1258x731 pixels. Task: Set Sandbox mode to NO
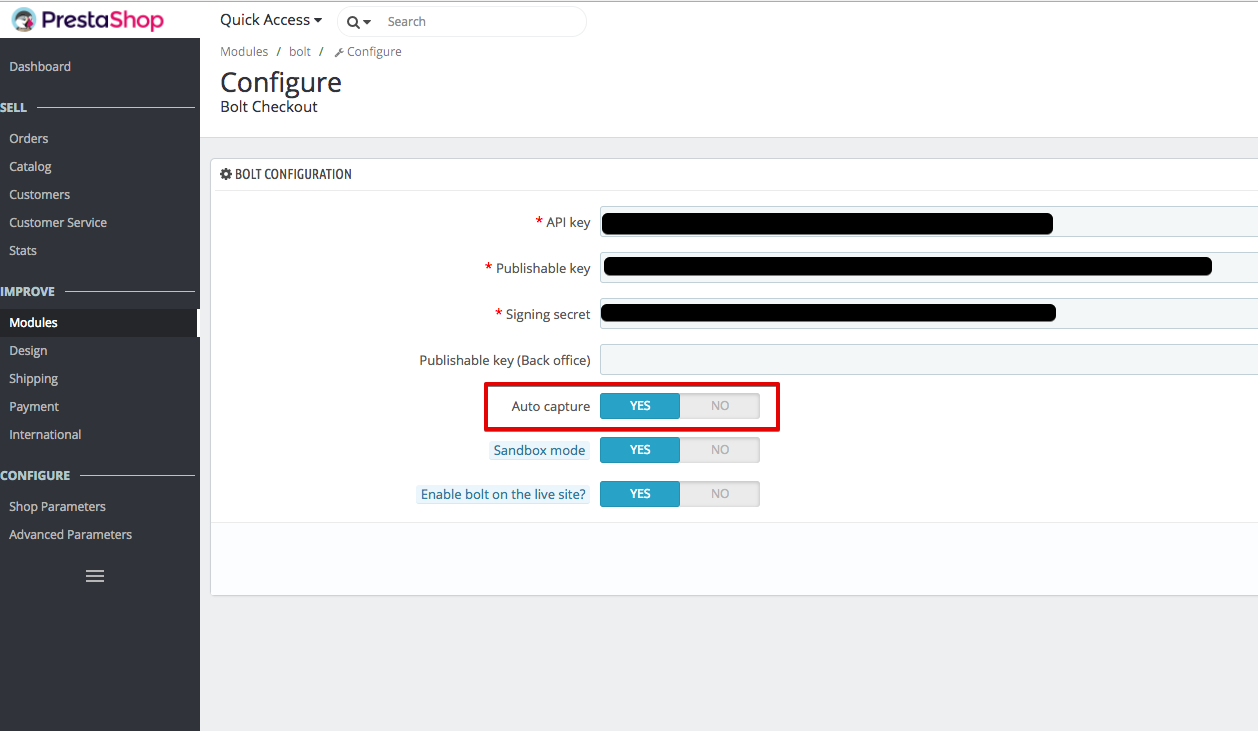(720, 450)
